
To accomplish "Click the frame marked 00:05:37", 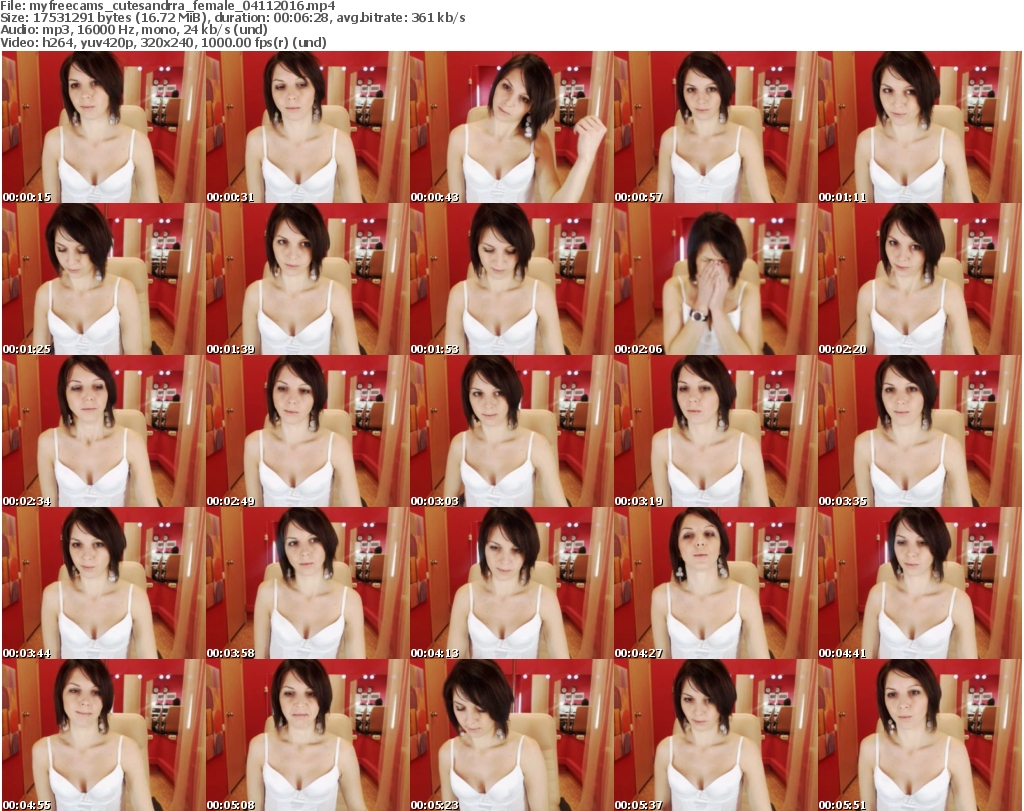I will point(715,735).
